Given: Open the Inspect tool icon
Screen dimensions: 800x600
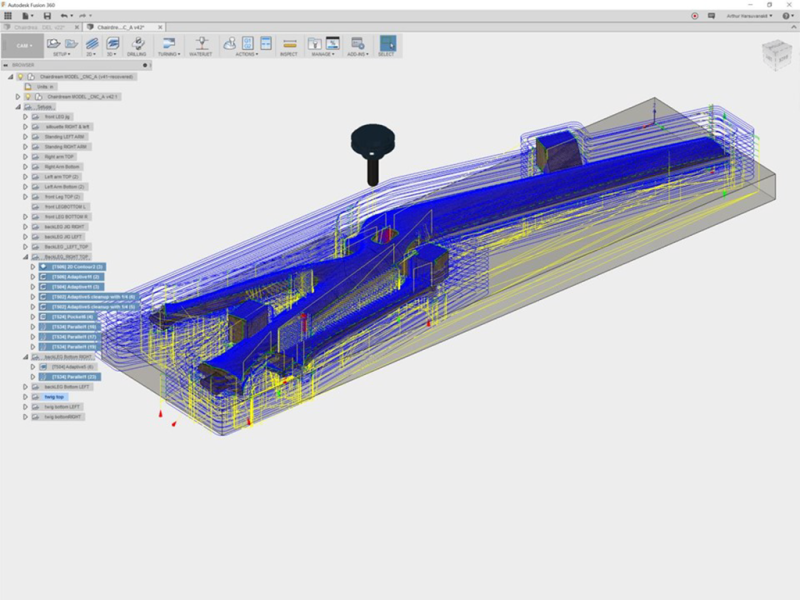Looking at the screenshot, I should click(x=289, y=43).
